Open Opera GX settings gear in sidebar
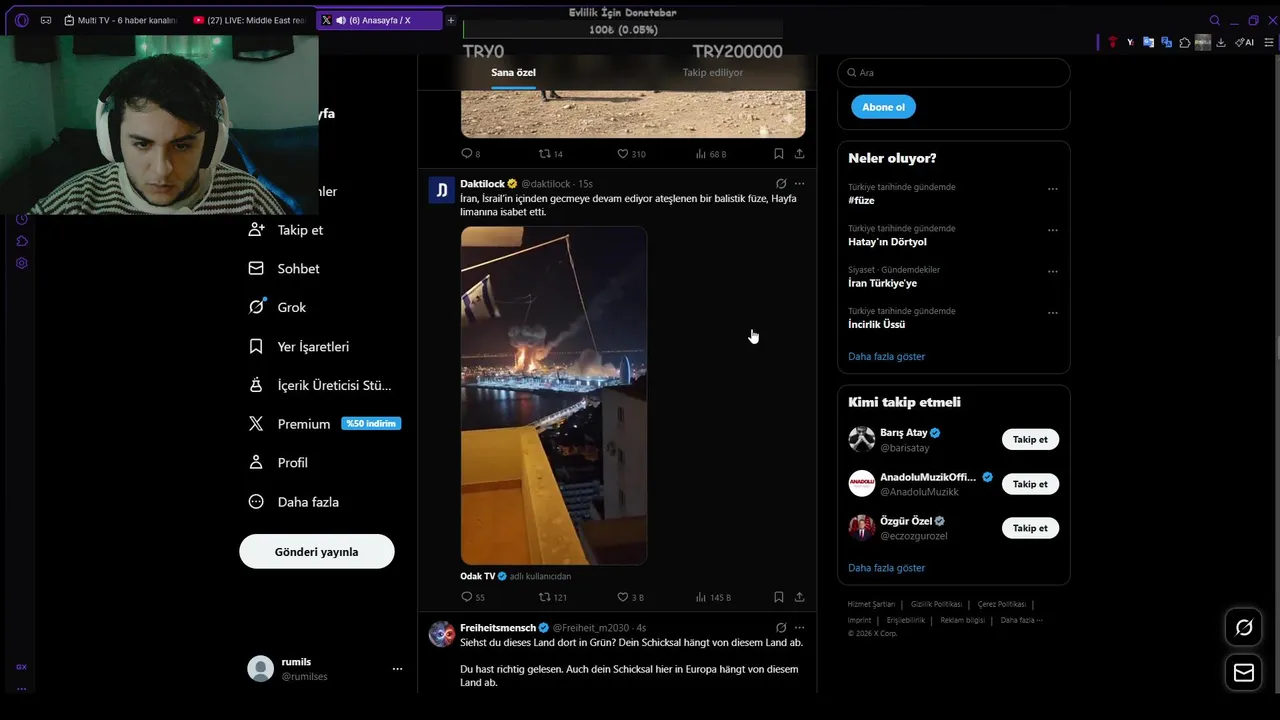Screen dimensions: 1280x720 click(22, 263)
